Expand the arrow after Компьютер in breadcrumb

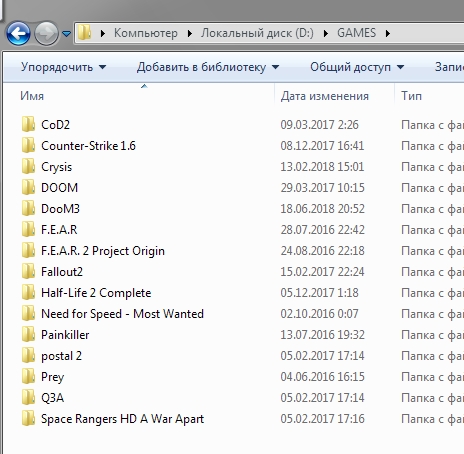pyautogui.click(x=189, y=33)
